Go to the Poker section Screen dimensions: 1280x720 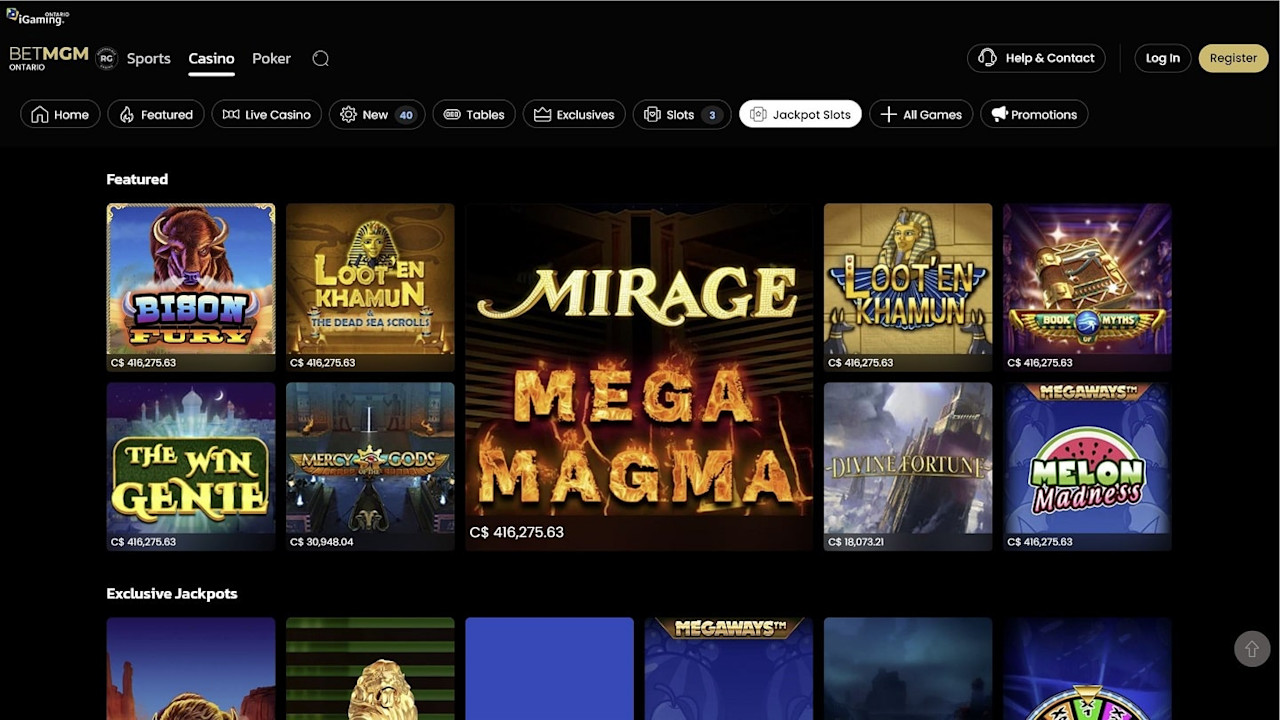click(x=271, y=59)
